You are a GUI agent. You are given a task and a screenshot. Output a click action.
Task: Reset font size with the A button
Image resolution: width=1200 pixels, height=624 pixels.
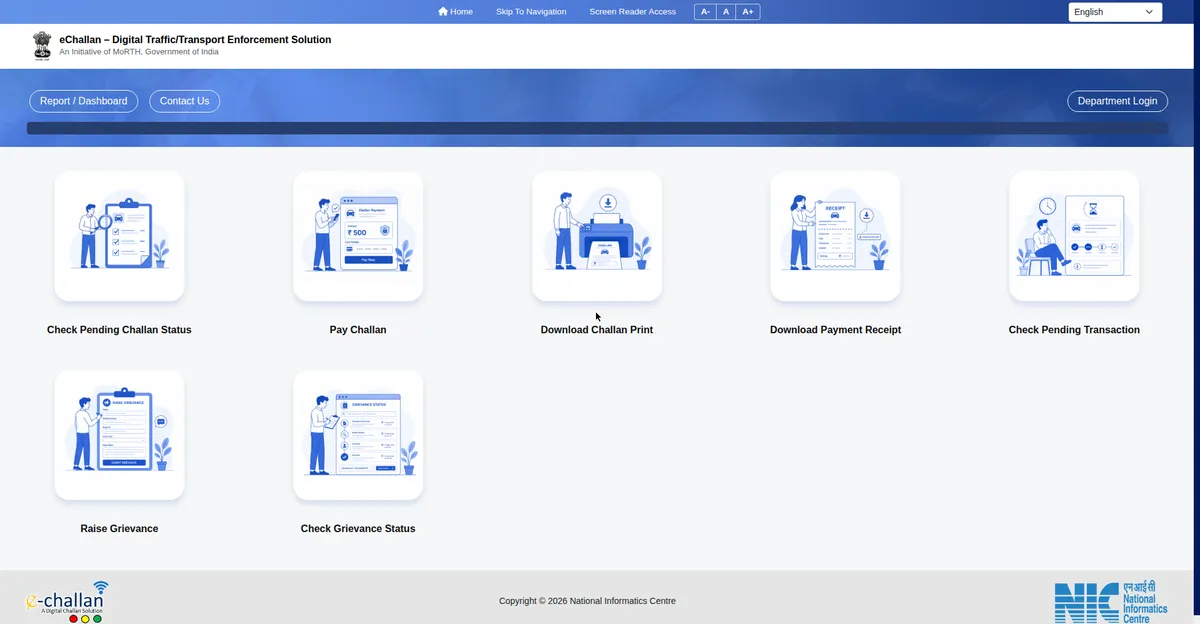pos(726,12)
